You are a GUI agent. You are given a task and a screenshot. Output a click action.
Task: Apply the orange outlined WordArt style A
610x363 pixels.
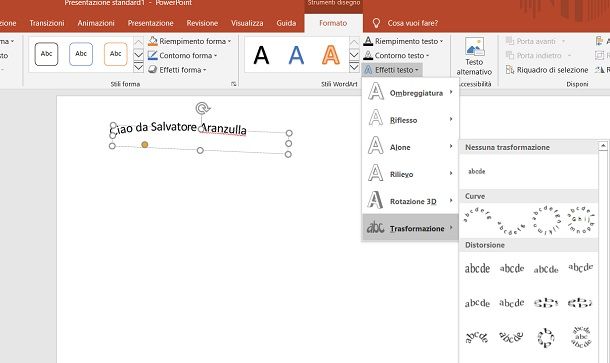click(x=331, y=55)
